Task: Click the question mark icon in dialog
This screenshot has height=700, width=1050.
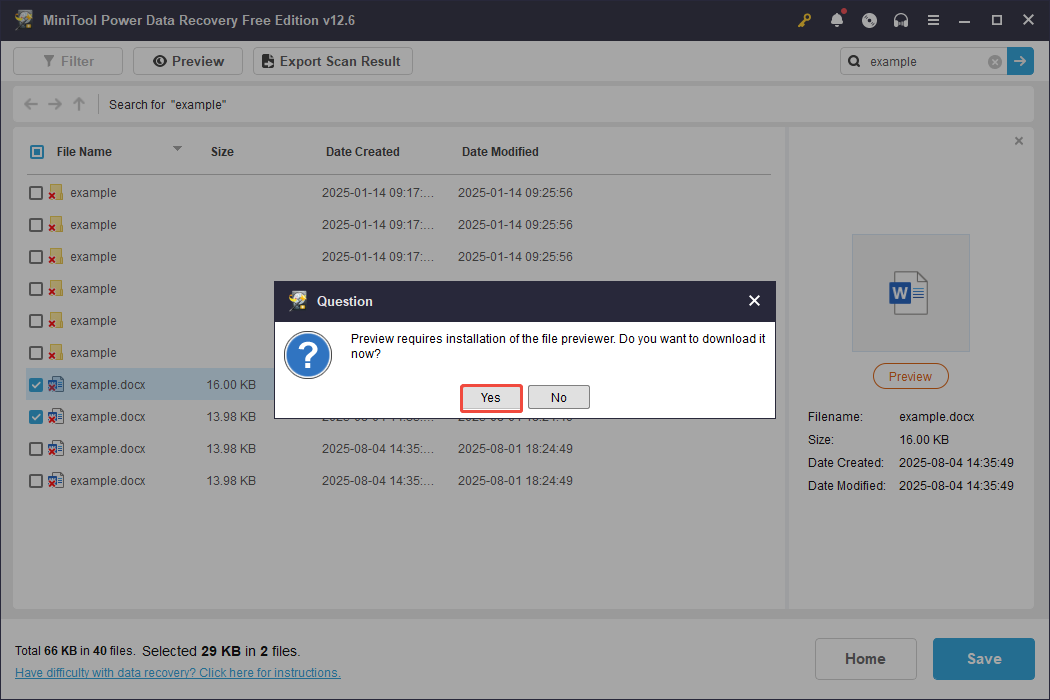Action: [x=308, y=355]
